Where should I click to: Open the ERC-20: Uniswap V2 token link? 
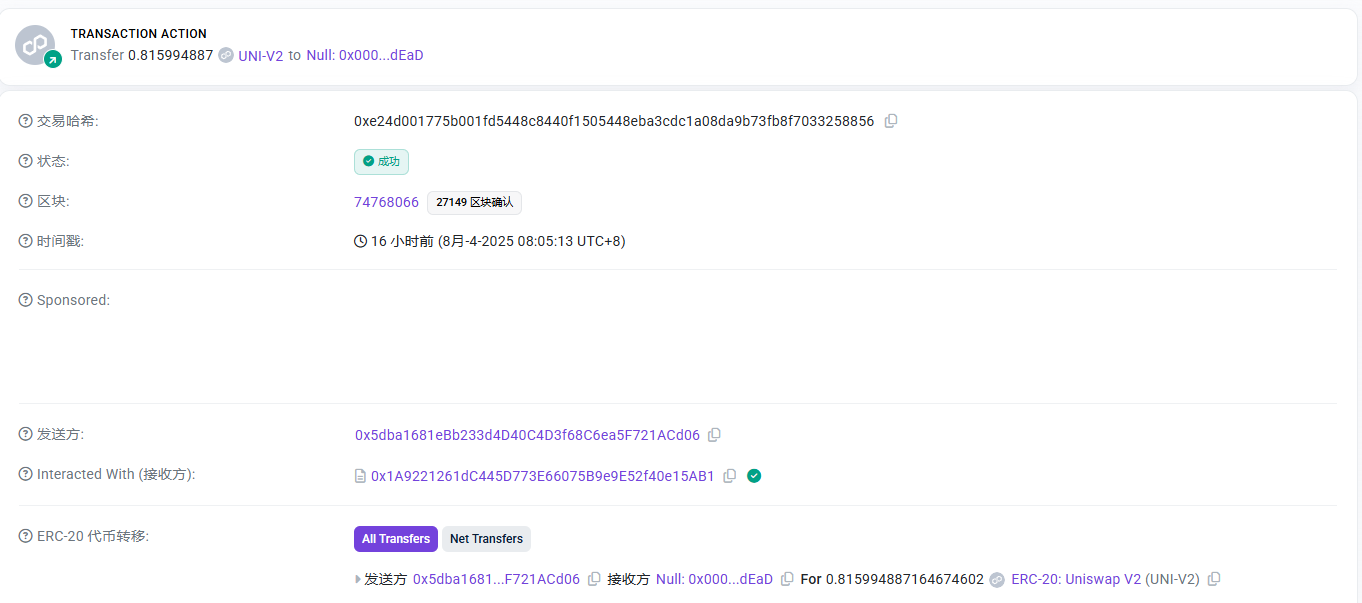[x=1076, y=579]
